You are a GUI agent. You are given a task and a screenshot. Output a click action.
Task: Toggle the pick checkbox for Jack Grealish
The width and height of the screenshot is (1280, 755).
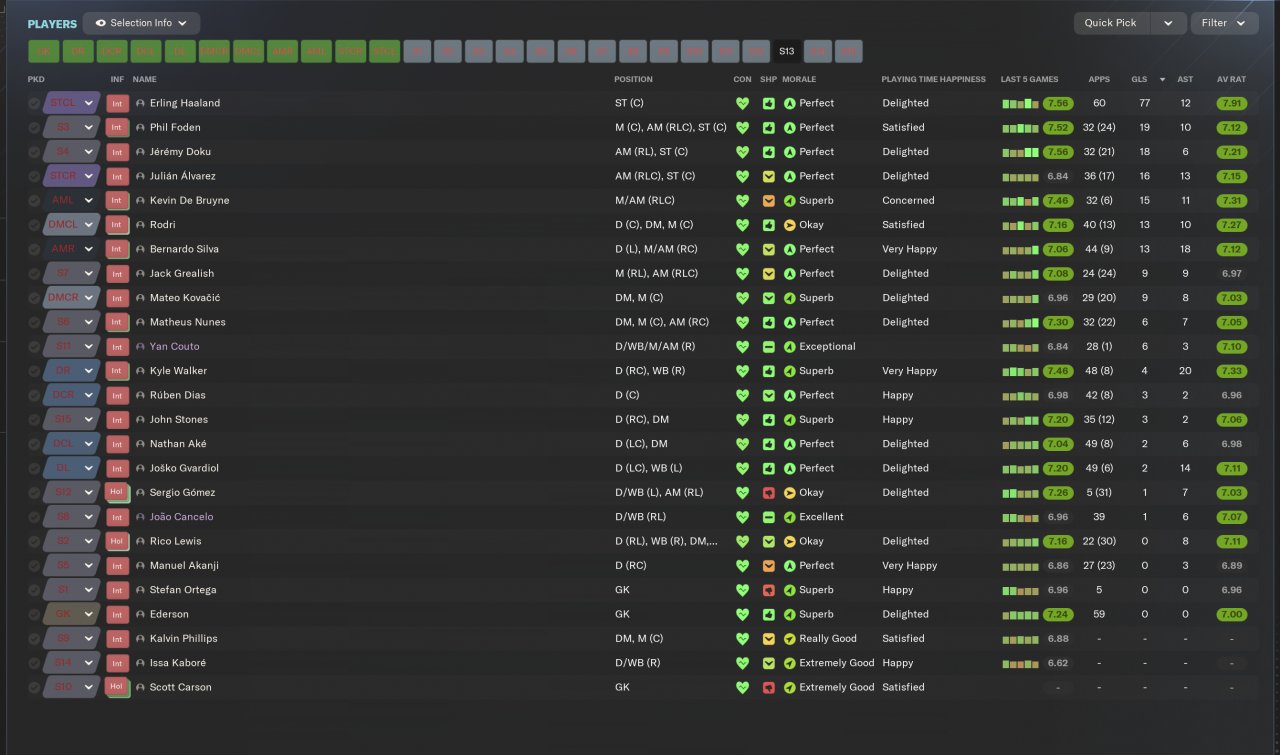[34, 273]
